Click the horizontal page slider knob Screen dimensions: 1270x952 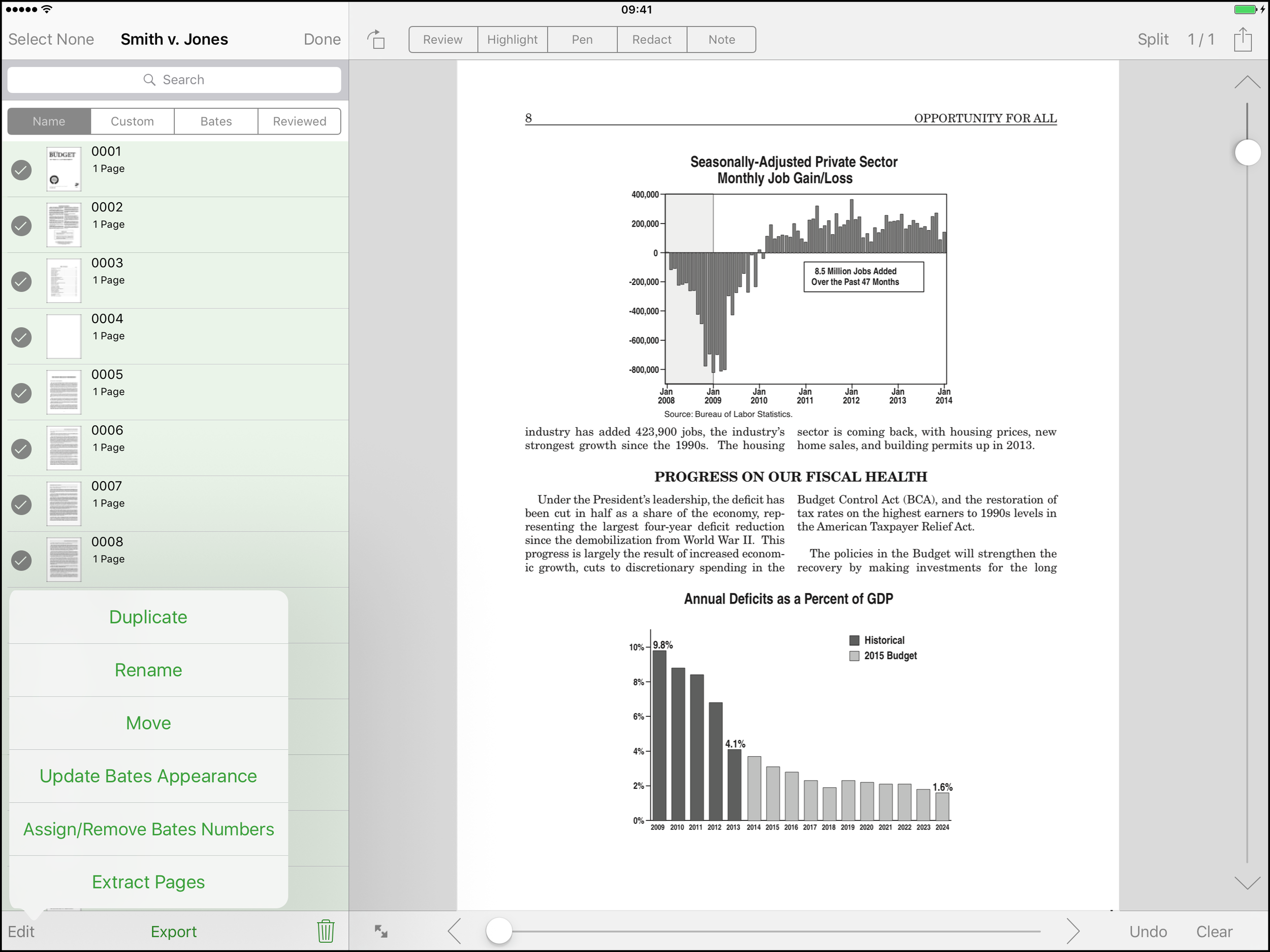click(x=499, y=931)
